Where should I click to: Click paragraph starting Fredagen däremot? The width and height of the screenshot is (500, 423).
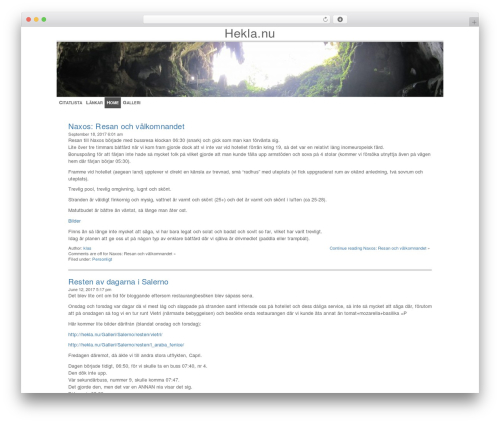click(x=135, y=355)
